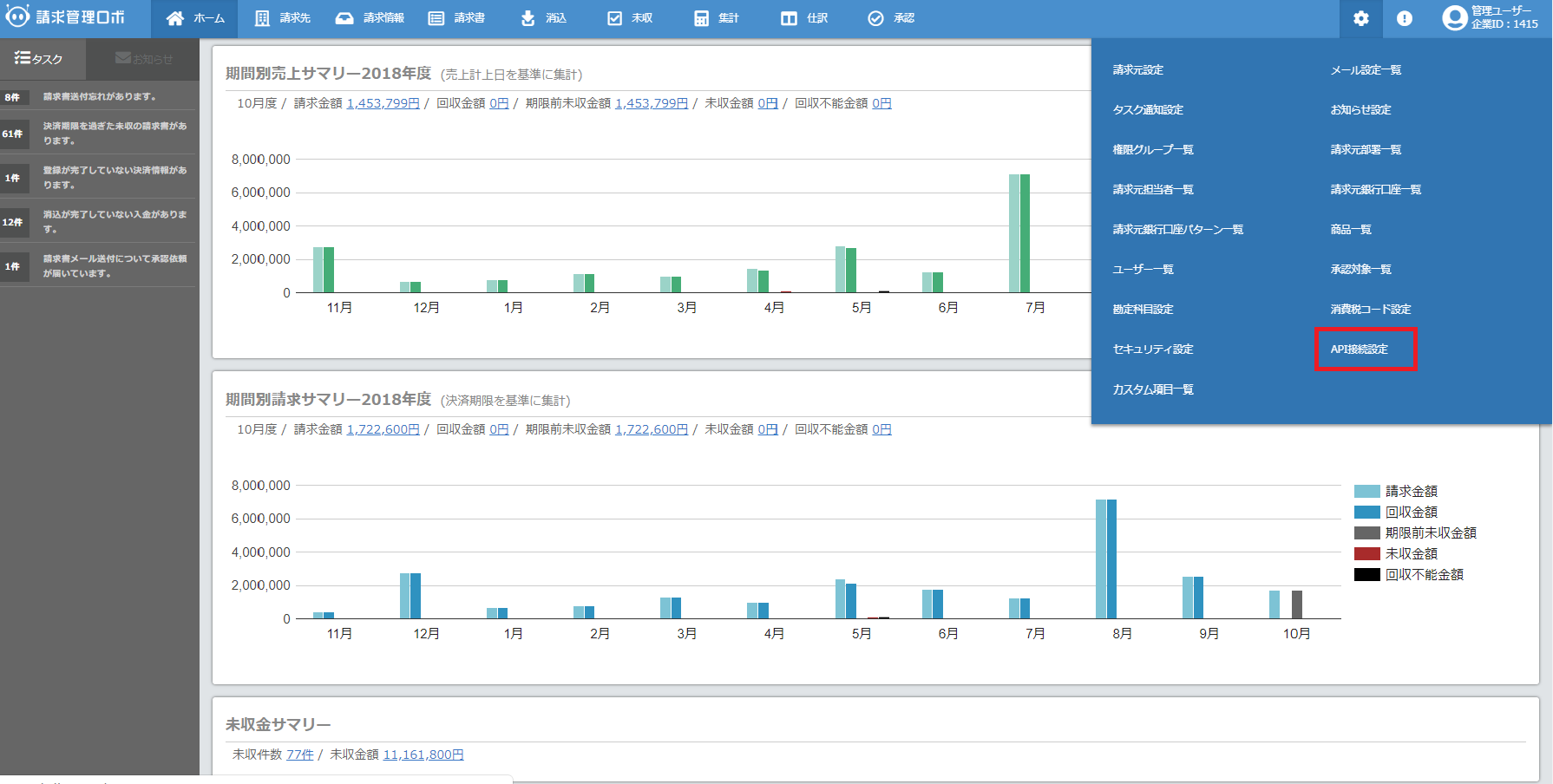Select 消費税コード設定 in settings menu
This screenshot has width=1553, height=784.
[1371, 310]
